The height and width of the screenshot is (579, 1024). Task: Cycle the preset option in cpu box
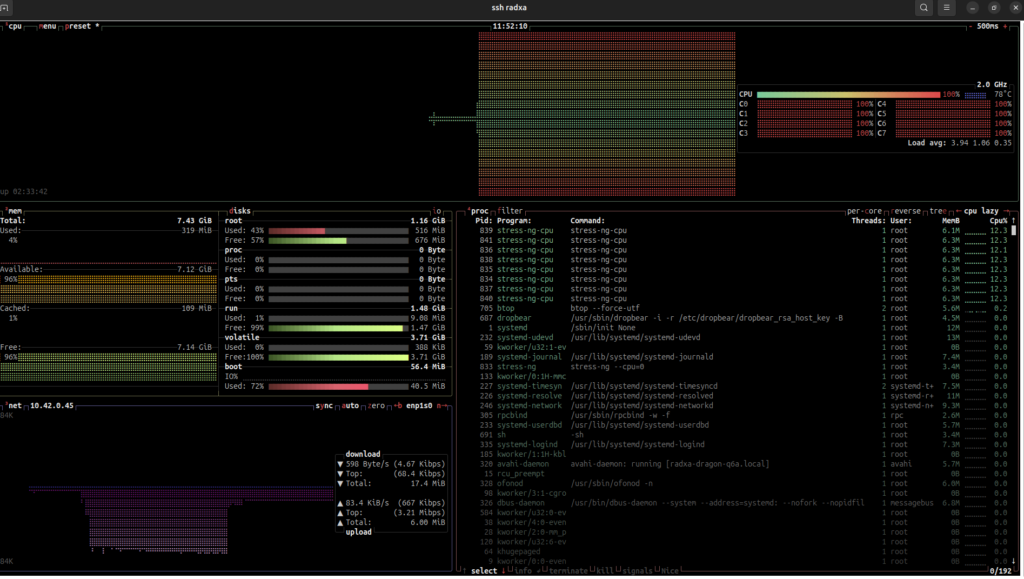[x=79, y=26]
